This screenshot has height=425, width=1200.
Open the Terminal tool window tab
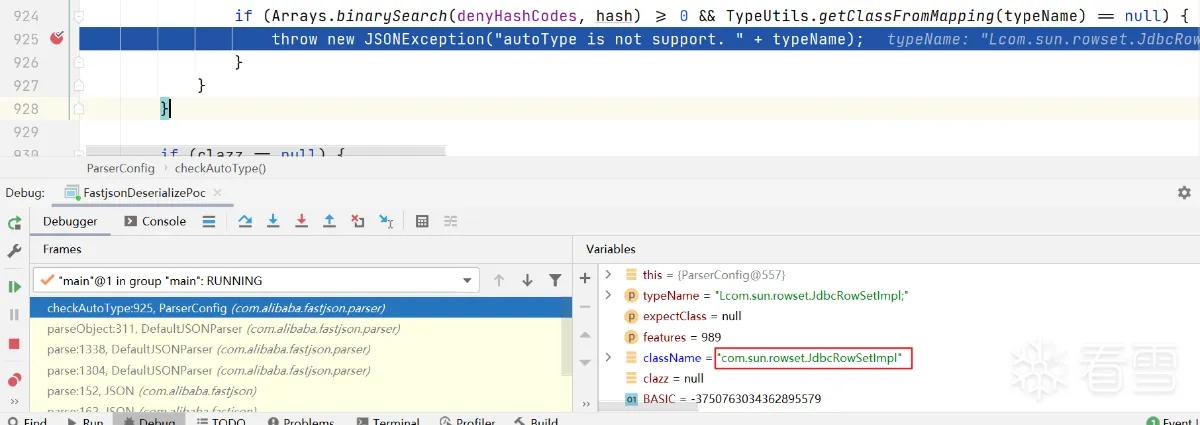tap(386, 421)
